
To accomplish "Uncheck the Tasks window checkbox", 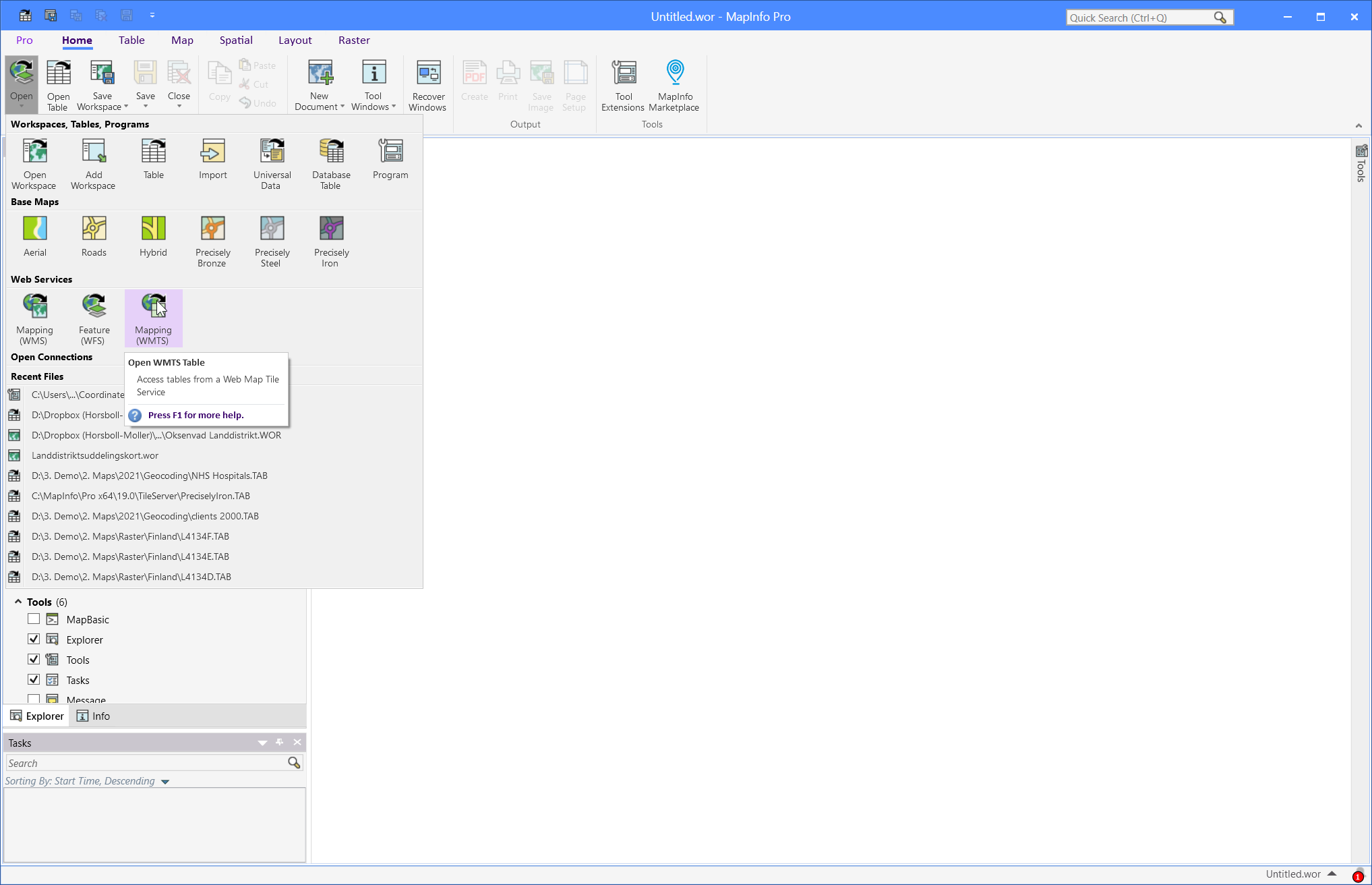I will click(34, 679).
